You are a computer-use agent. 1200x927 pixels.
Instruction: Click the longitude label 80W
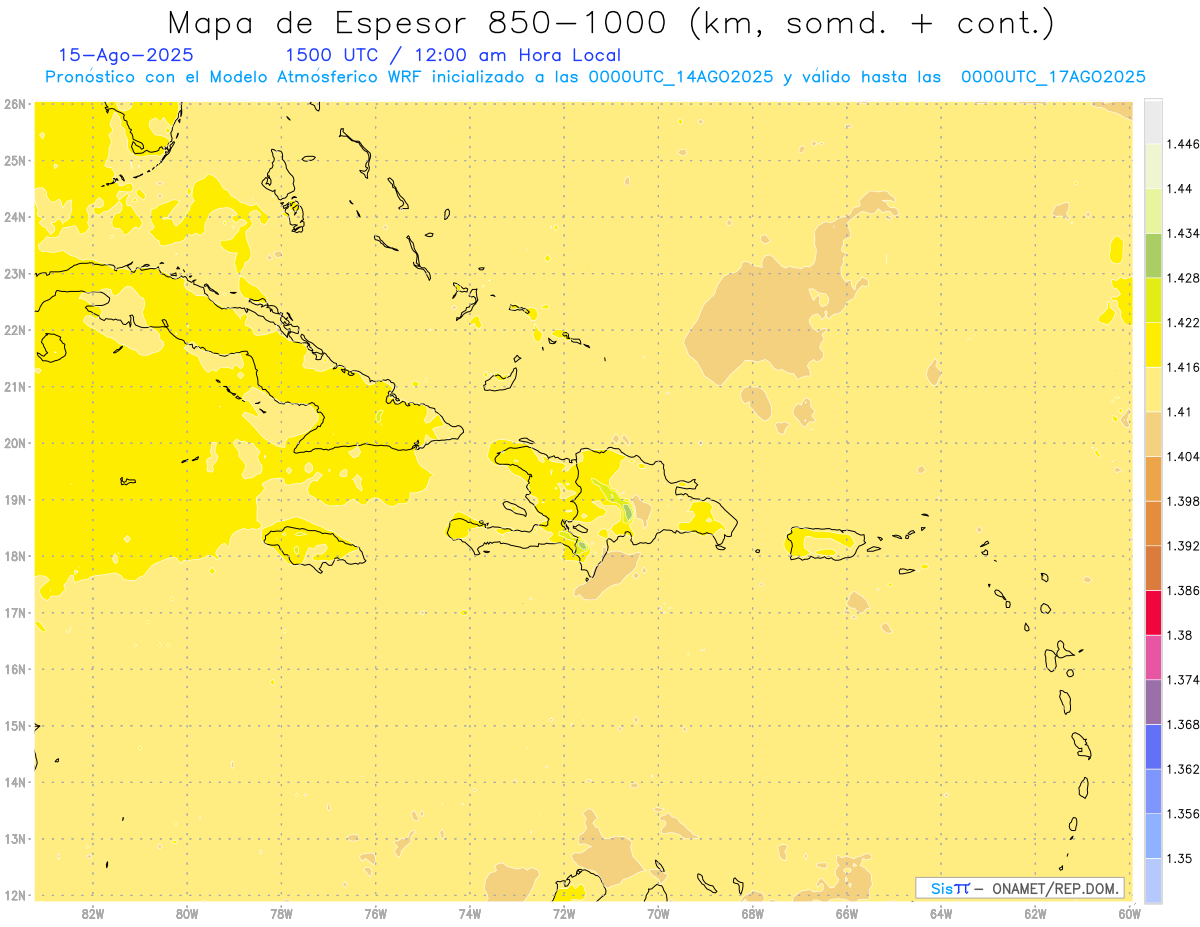pyautogui.click(x=187, y=913)
